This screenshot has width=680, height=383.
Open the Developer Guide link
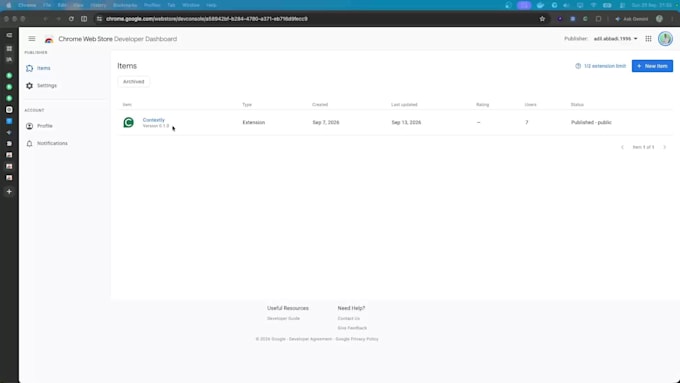coord(283,318)
